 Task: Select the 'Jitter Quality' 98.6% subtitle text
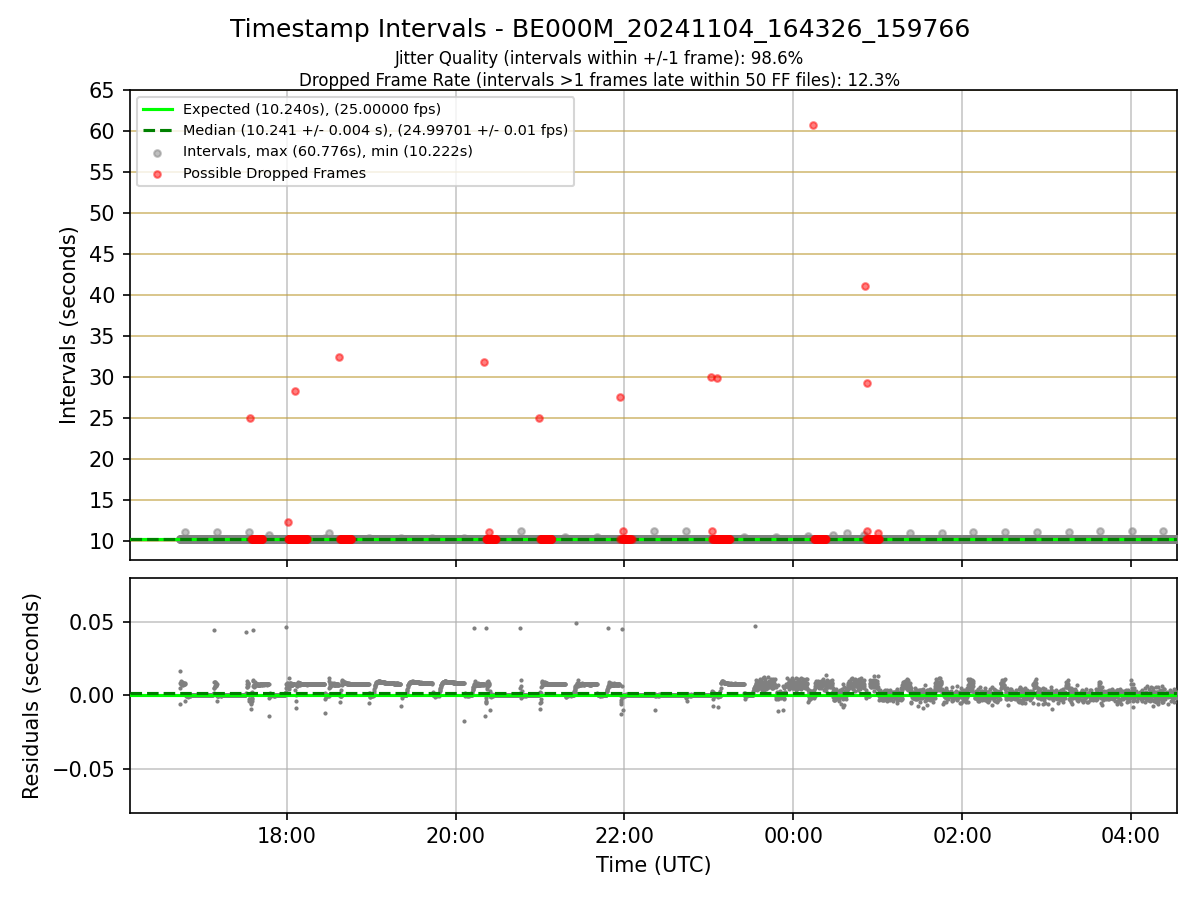coord(599,59)
